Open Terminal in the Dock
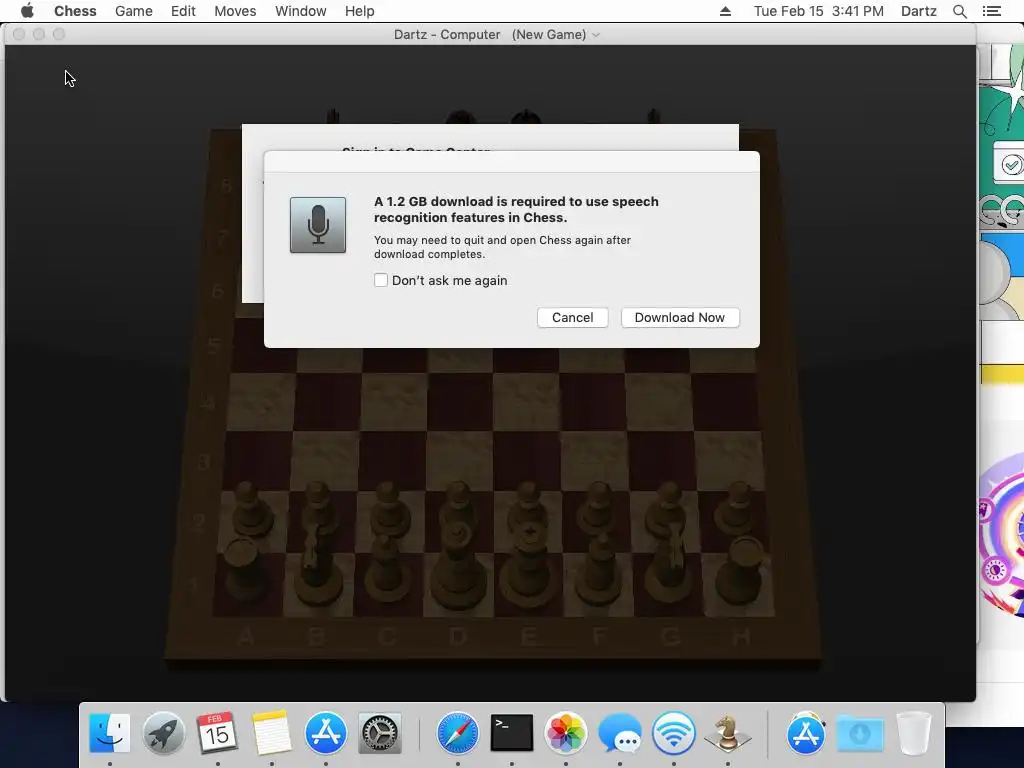This screenshot has height=768, width=1024. [x=511, y=733]
